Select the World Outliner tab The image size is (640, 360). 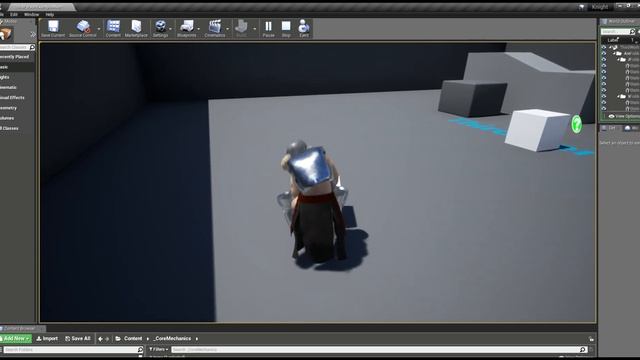[x=621, y=22]
